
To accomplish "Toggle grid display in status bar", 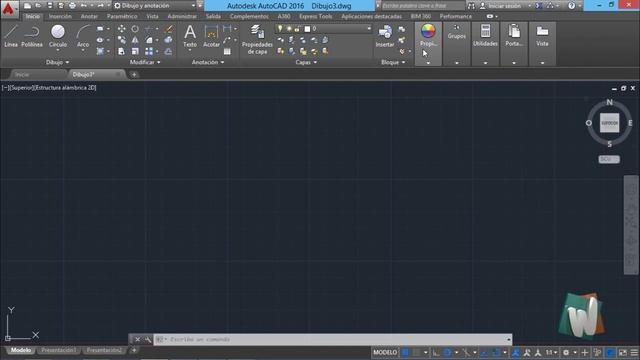I will [x=405, y=352].
